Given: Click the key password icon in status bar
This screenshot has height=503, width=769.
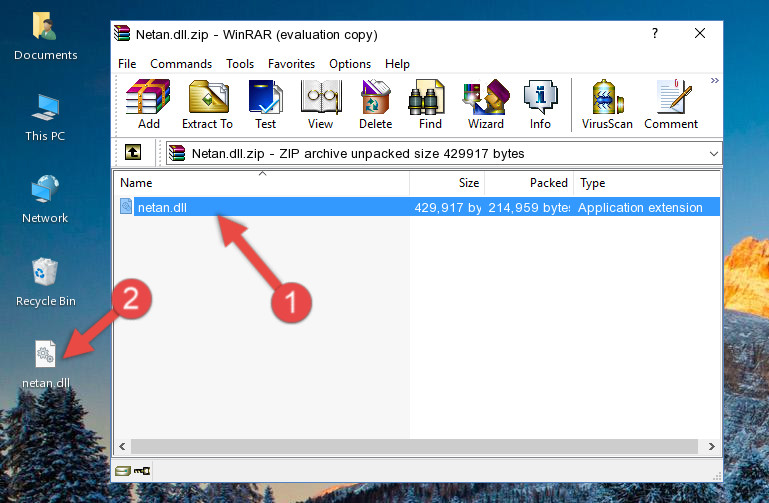Looking at the screenshot, I should pyautogui.click(x=142, y=471).
